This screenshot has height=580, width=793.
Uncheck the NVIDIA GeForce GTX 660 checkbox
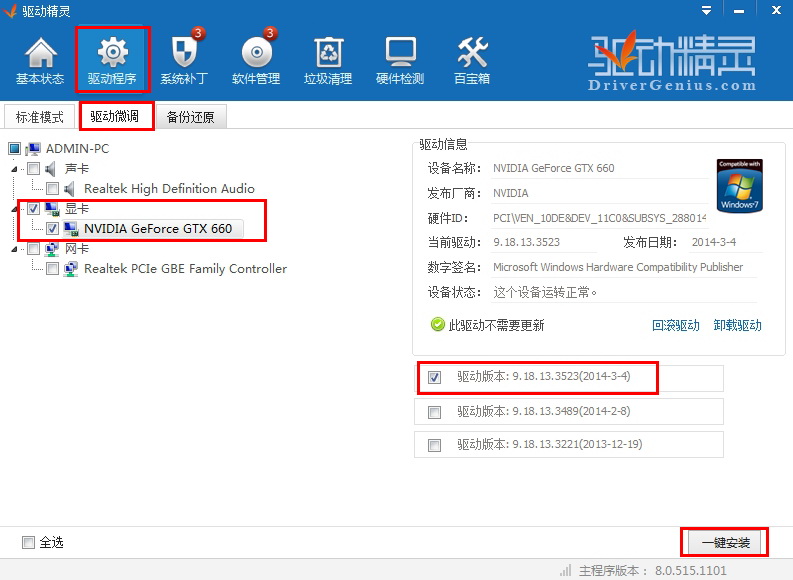tap(52, 229)
